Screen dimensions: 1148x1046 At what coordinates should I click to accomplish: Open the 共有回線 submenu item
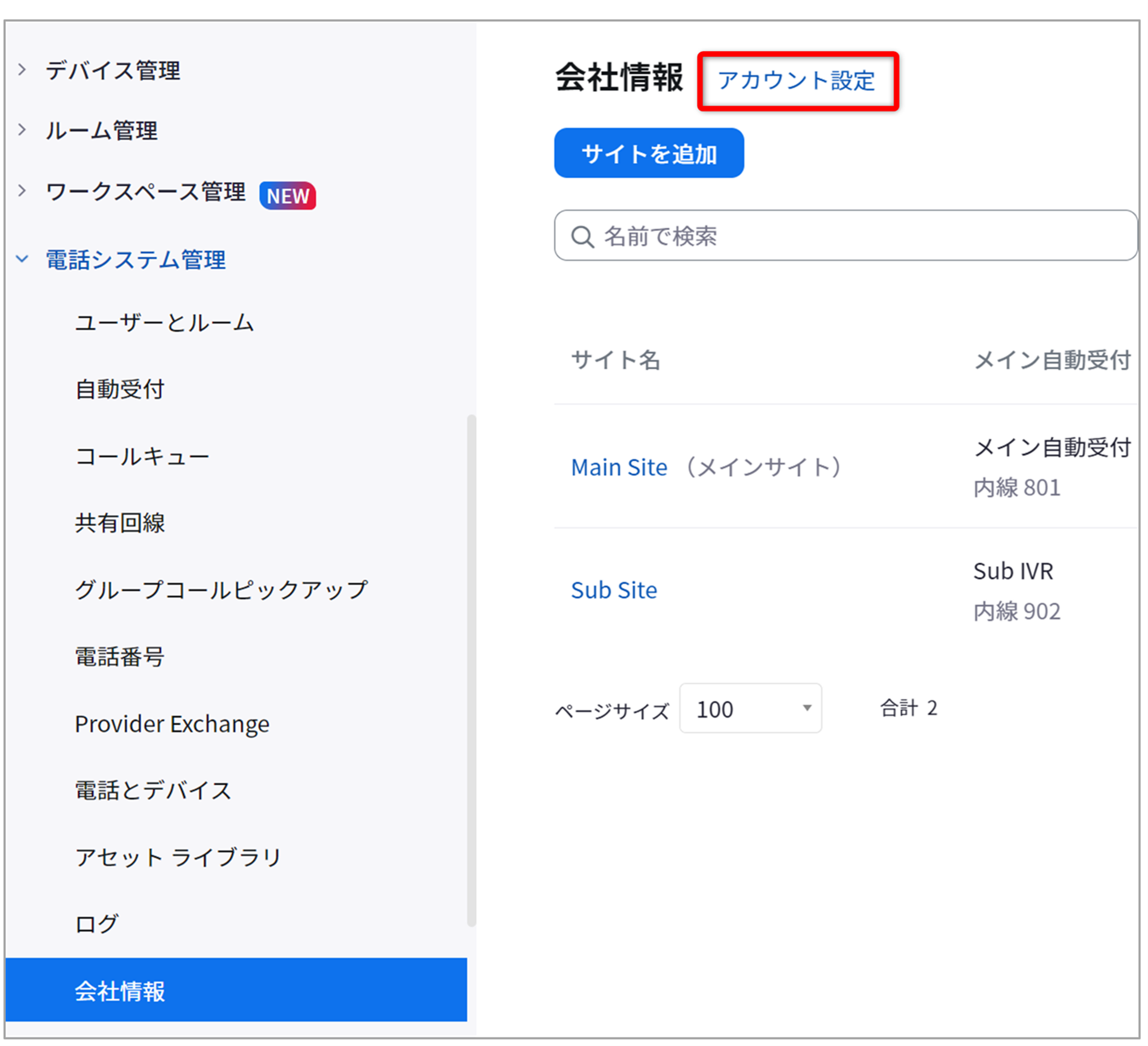point(120,523)
